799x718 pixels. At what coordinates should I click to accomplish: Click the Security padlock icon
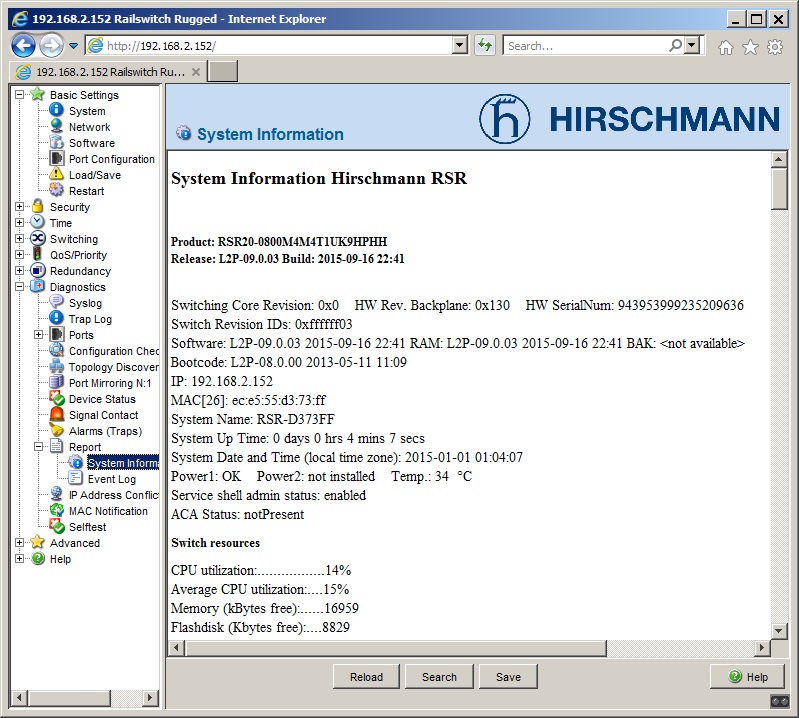[37, 206]
